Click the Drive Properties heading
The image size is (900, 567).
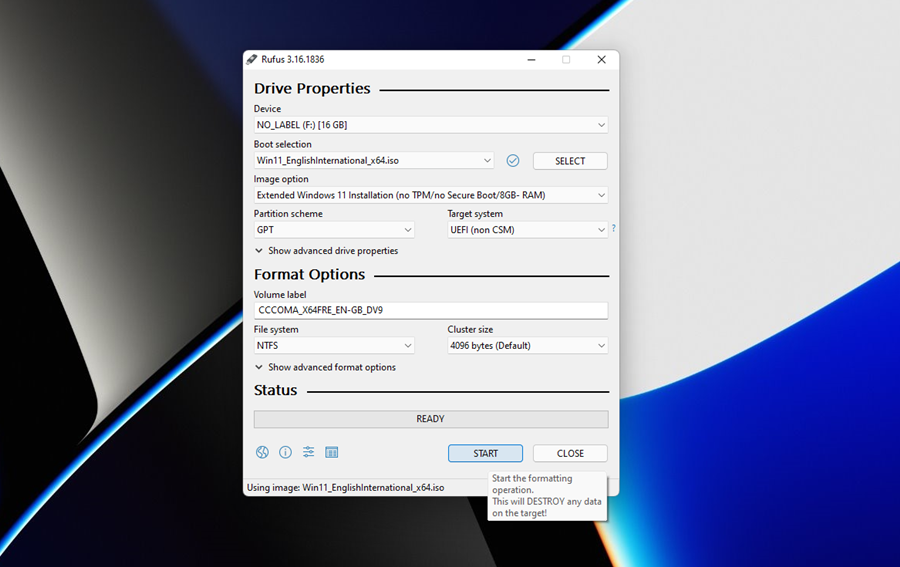point(312,88)
